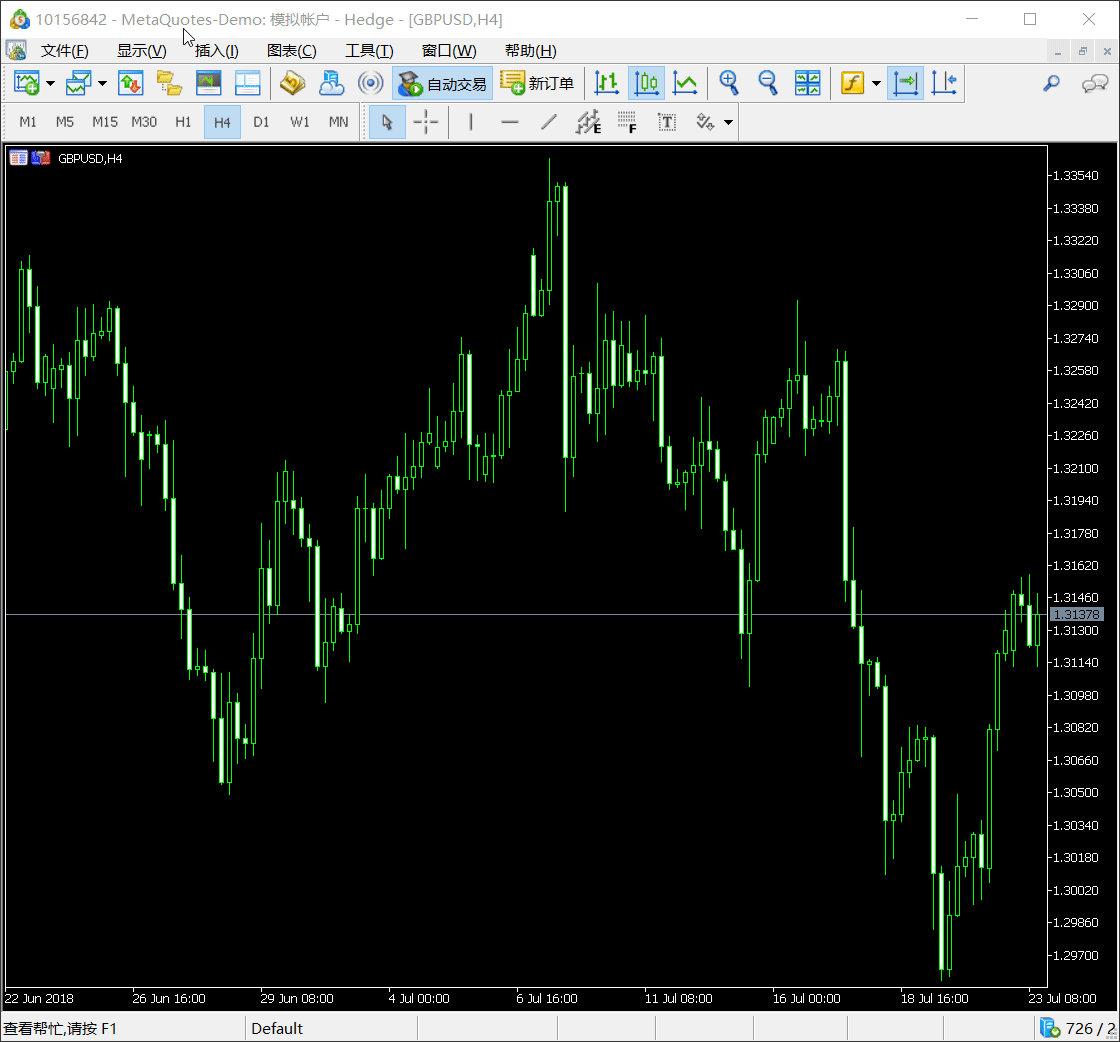Image resolution: width=1120 pixels, height=1042 pixels.
Task: Select the trendline drawing tool
Action: point(549,122)
